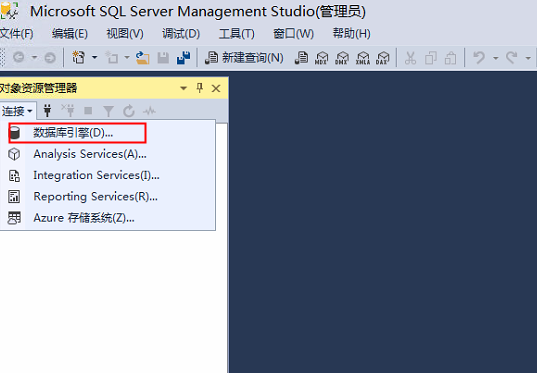Toggle the Object Explorer auto-hide pin
Viewport: 537px width, 373px height.
pyautogui.click(x=200, y=88)
